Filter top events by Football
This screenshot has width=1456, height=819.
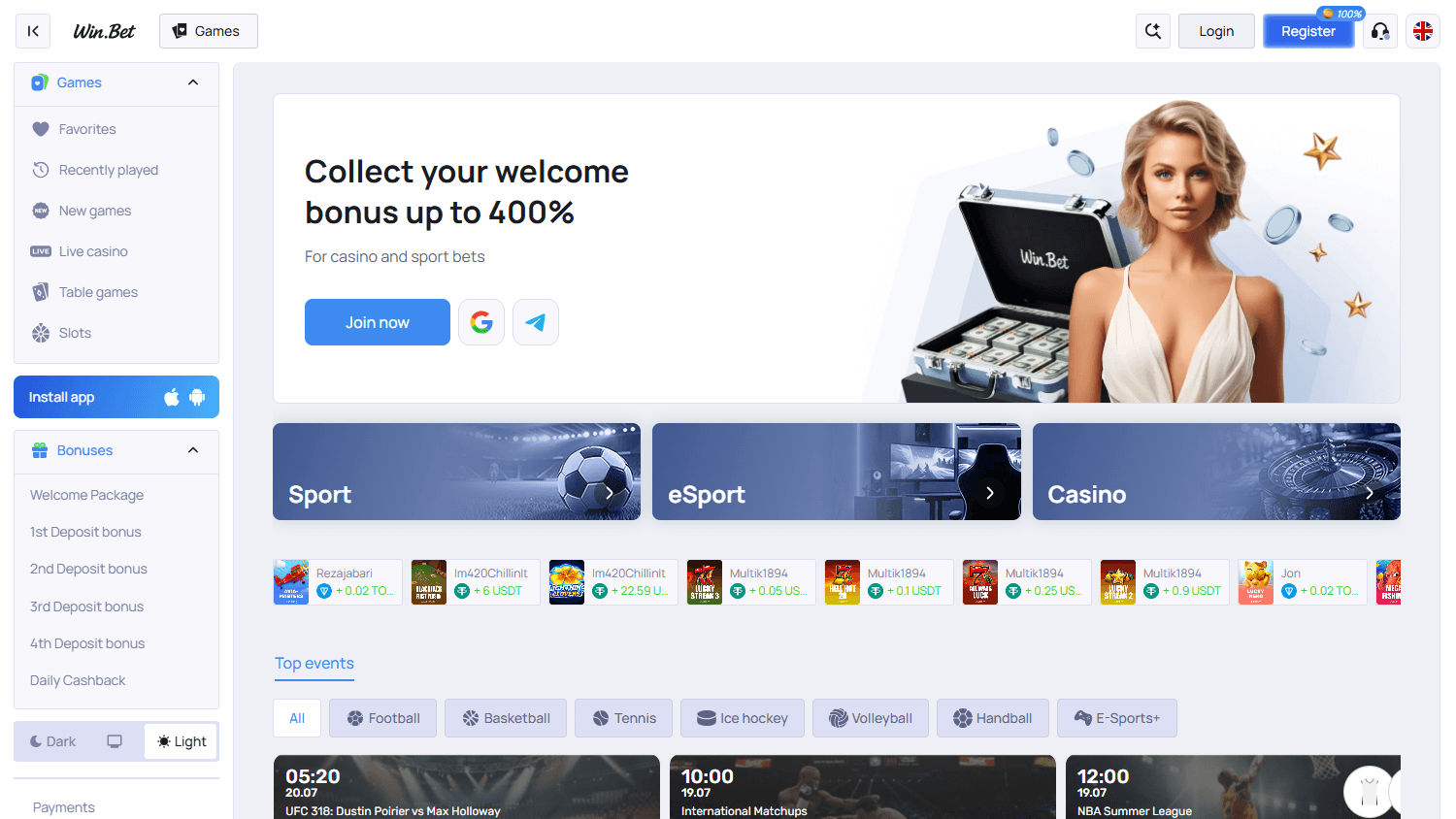382,718
